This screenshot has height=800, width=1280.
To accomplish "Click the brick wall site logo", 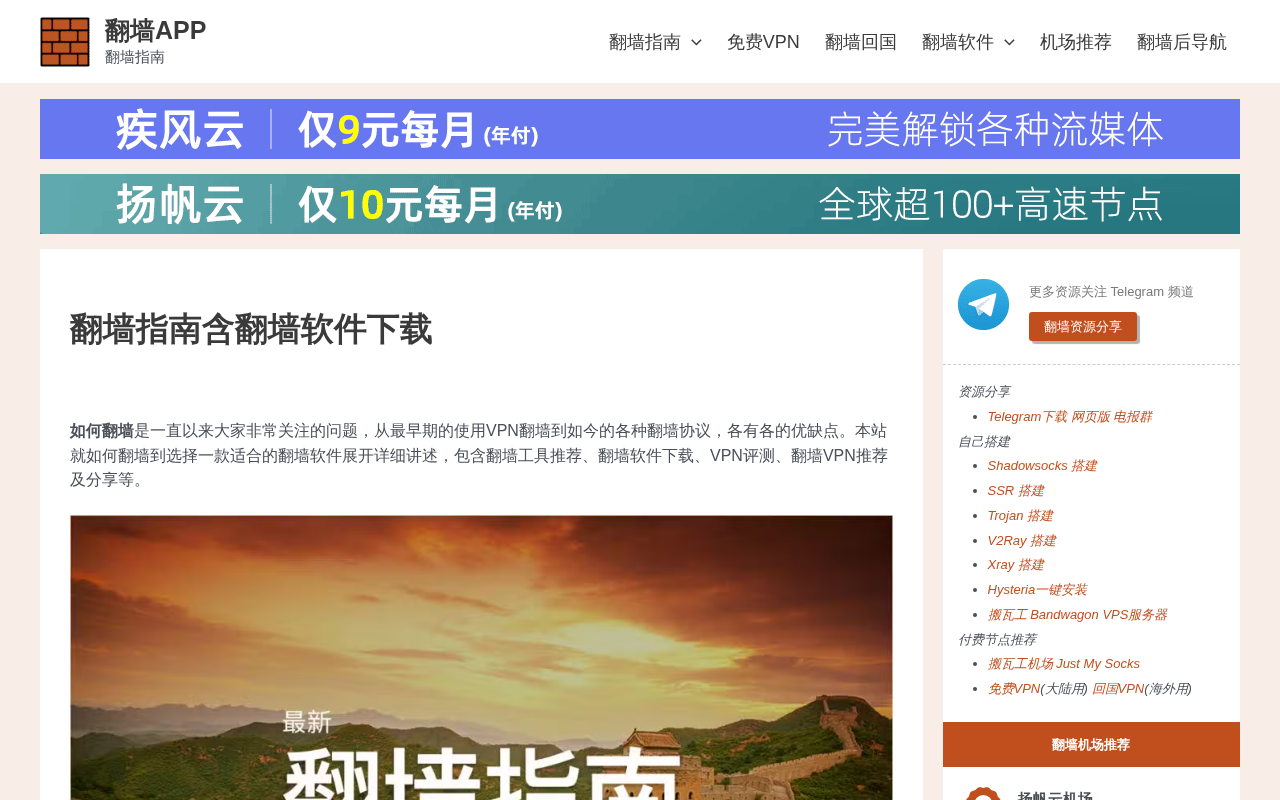I will 65,42.
